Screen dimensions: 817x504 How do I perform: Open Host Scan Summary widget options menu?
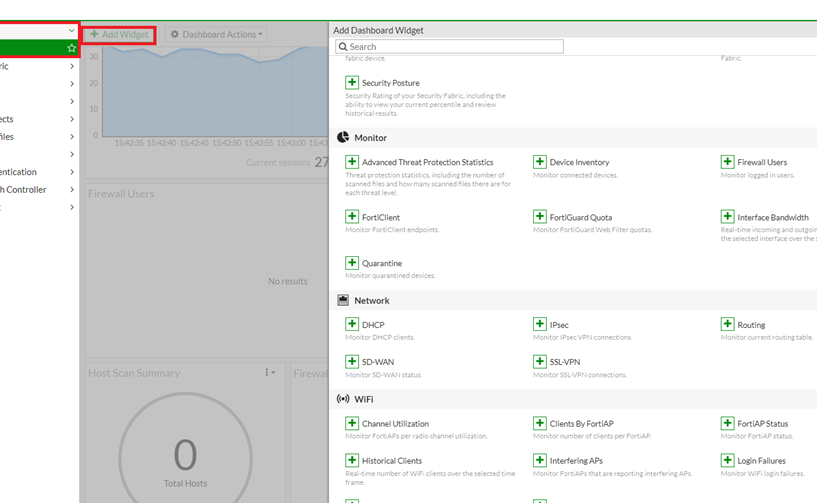click(x=269, y=373)
